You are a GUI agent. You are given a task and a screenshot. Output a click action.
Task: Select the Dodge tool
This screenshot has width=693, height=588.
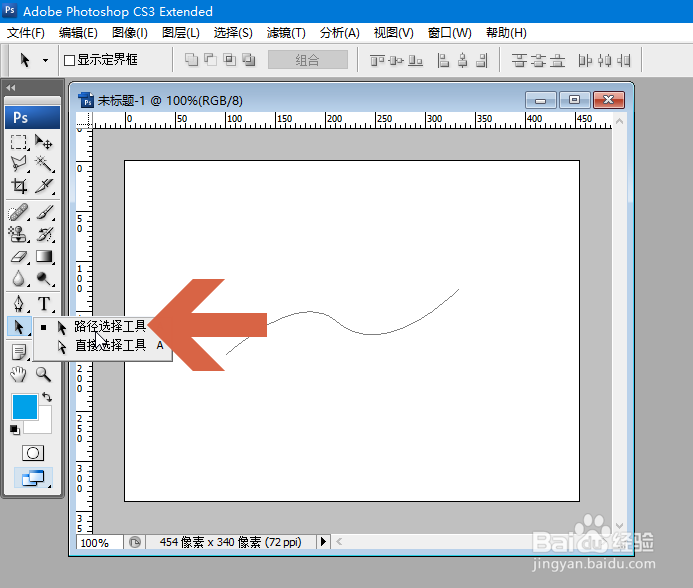tap(44, 279)
